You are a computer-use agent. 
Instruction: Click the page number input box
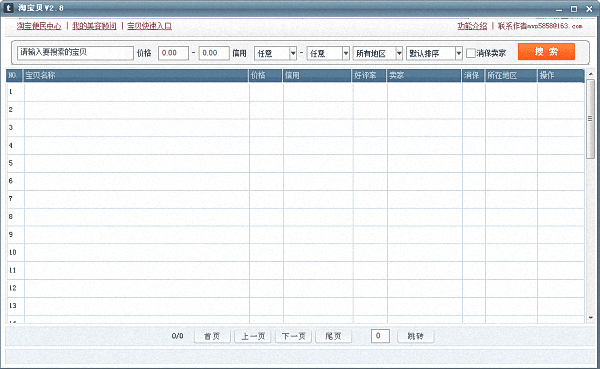(x=380, y=336)
